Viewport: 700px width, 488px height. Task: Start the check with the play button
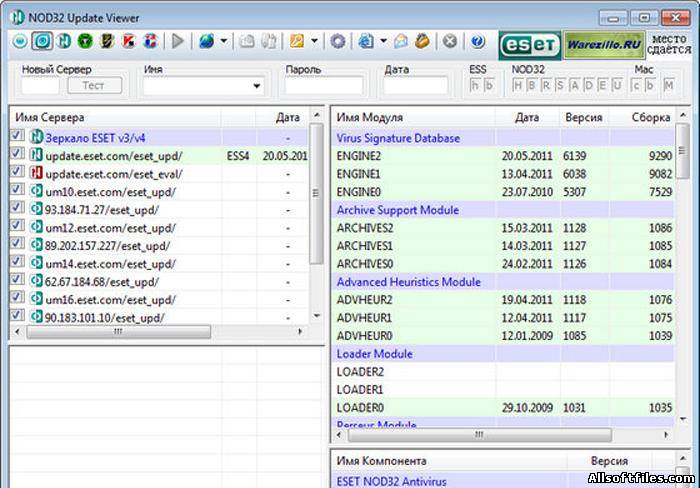[178, 41]
